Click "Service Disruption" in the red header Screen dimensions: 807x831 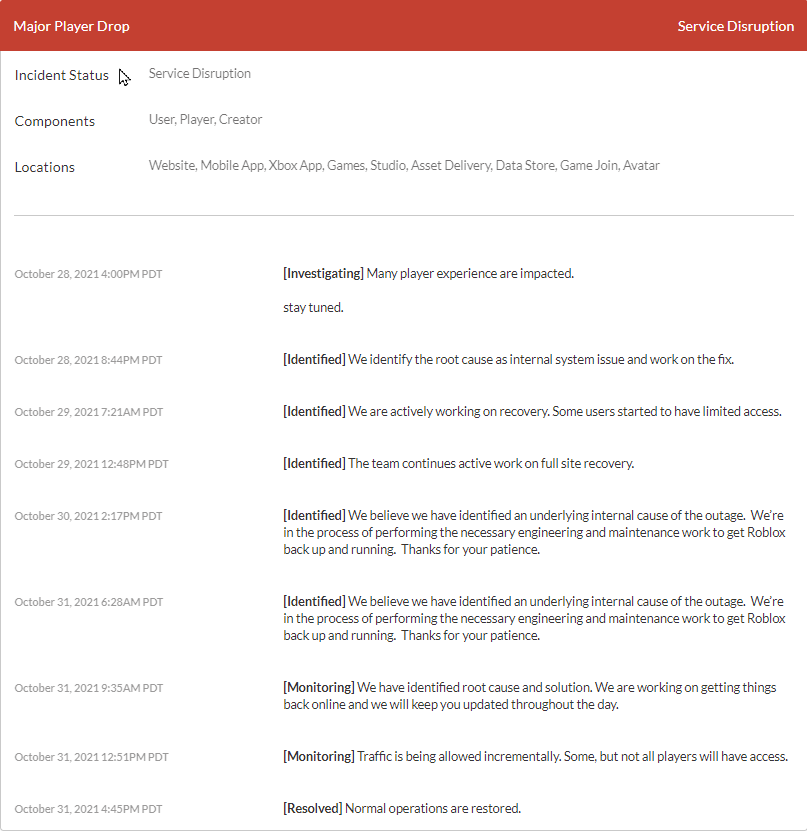pos(735,26)
